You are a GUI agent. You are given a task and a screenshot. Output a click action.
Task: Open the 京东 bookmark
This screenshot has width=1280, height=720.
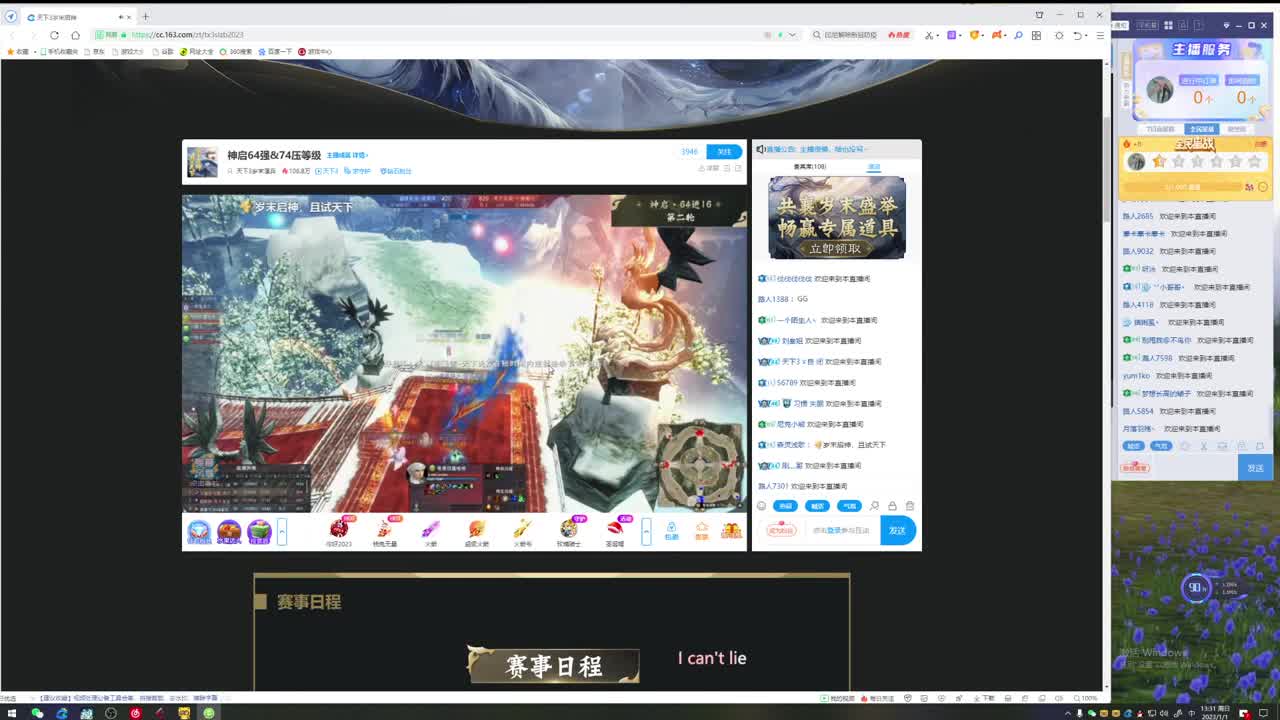[95, 51]
